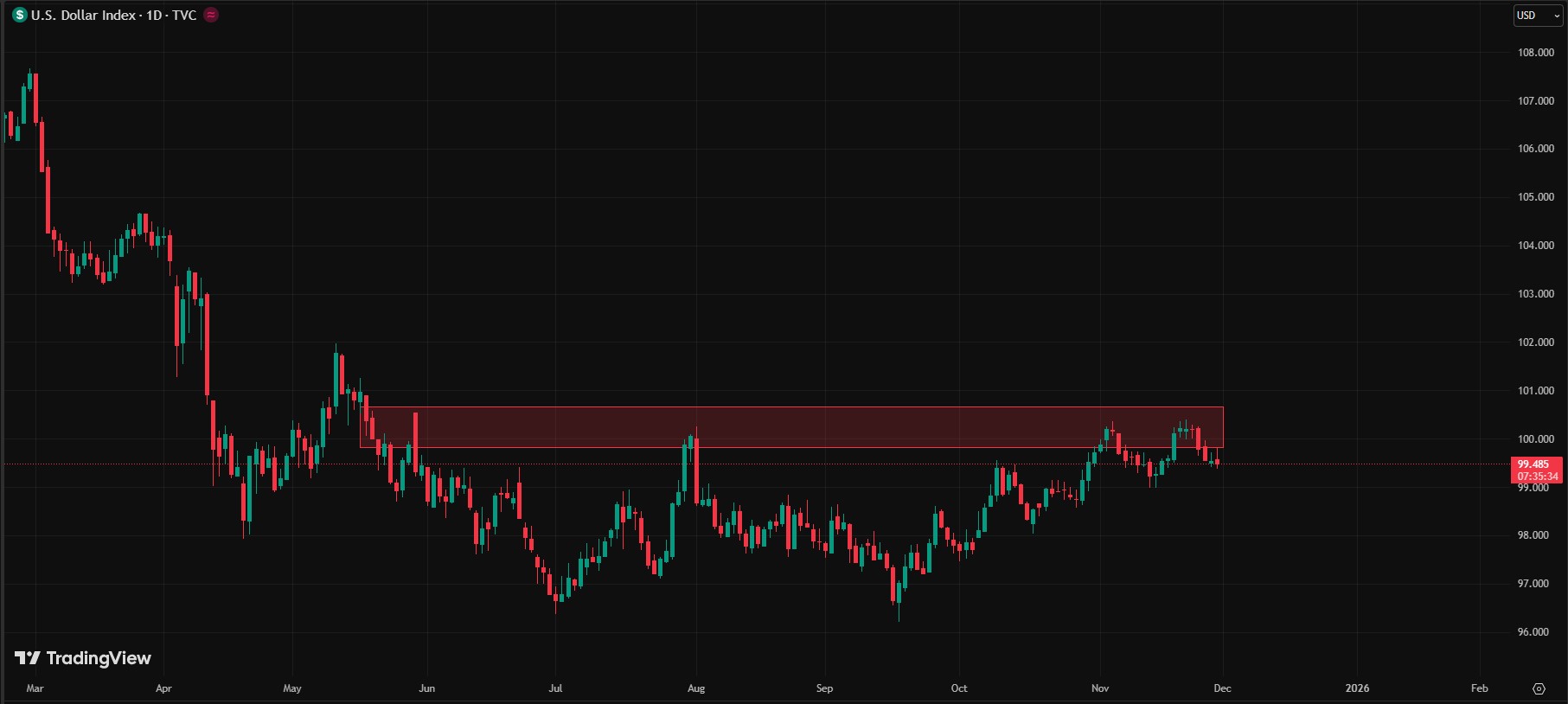This screenshot has height=704, width=1568.
Task: Click the 96.000 price axis label
Action: click(1535, 632)
